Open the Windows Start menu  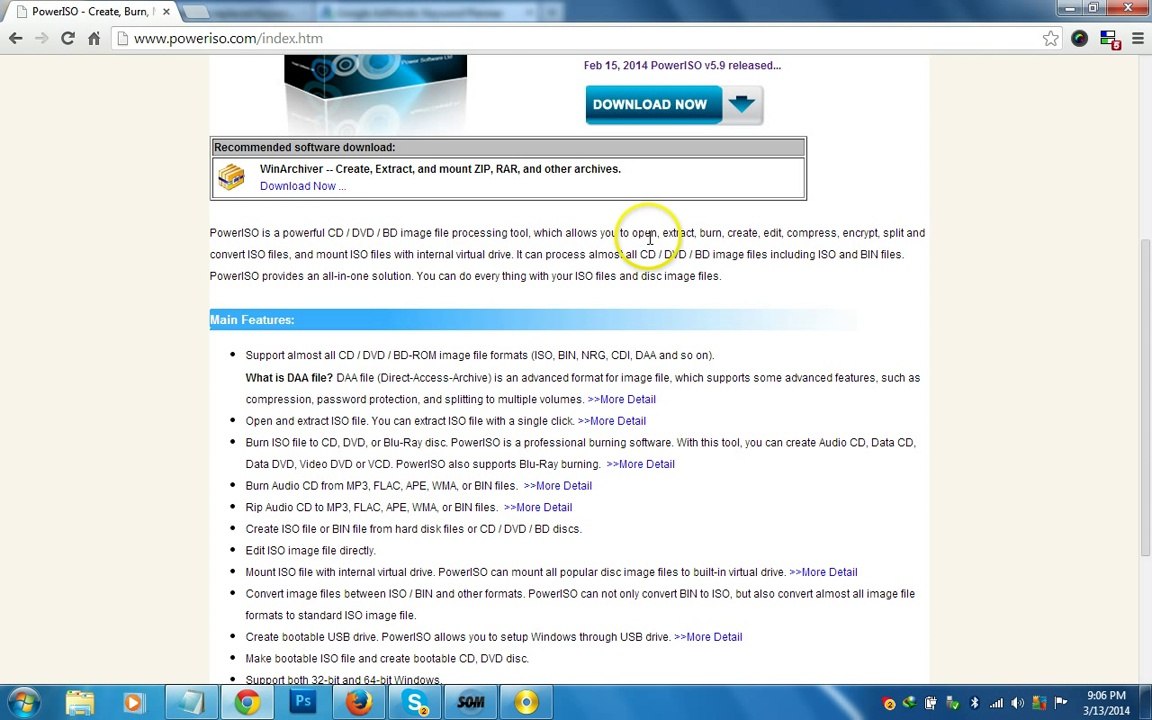[24, 702]
